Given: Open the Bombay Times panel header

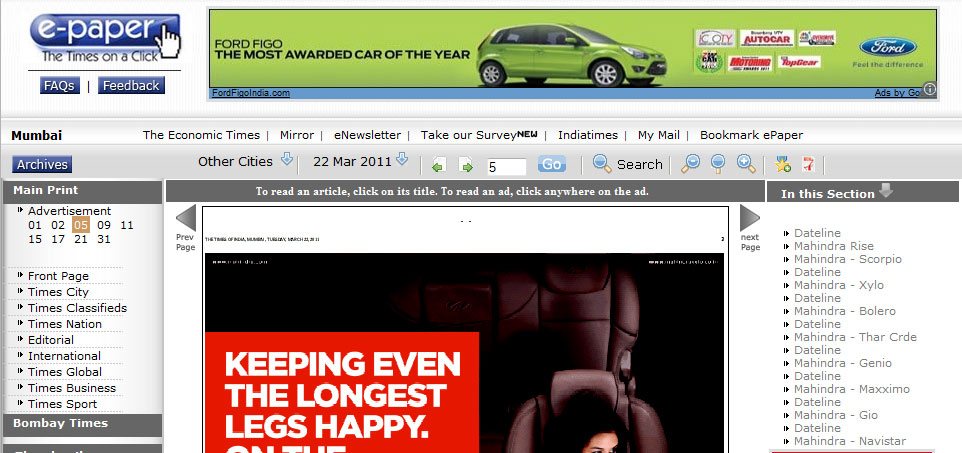Looking at the screenshot, I should tap(82, 424).
